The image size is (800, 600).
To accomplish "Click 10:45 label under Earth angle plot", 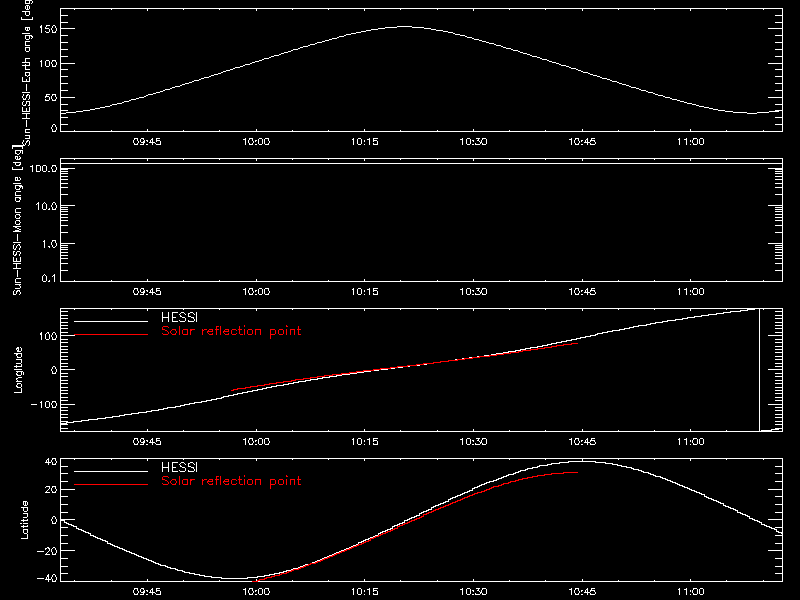I will (582, 142).
